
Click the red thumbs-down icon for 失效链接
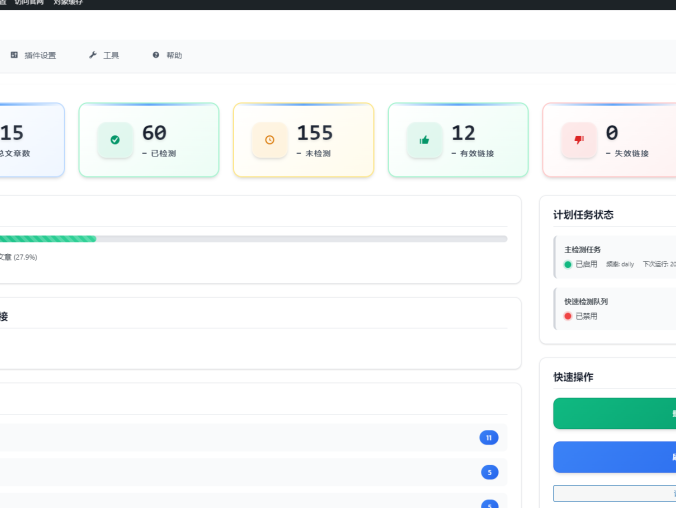[x=579, y=140]
